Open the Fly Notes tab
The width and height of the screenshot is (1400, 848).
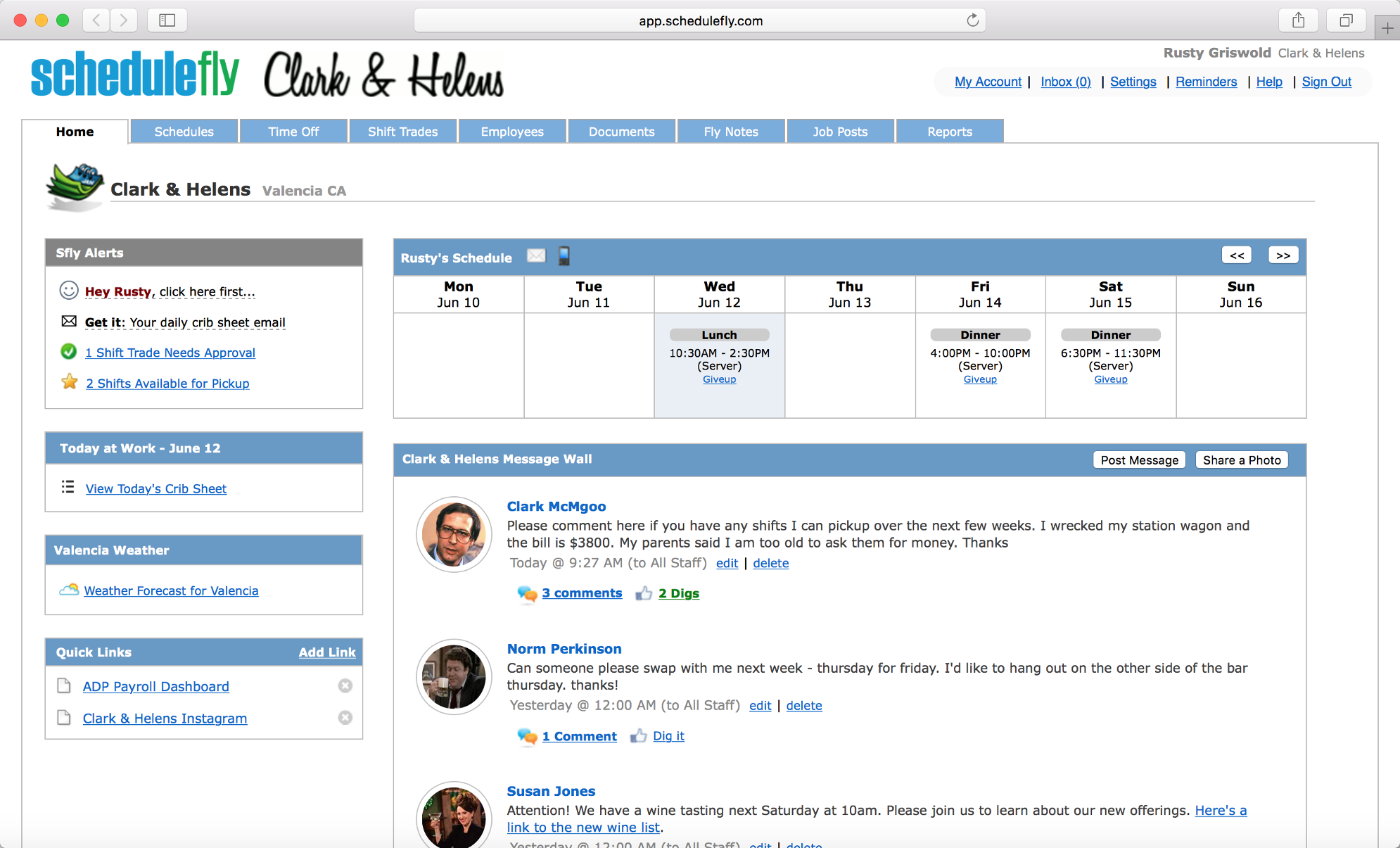point(731,132)
